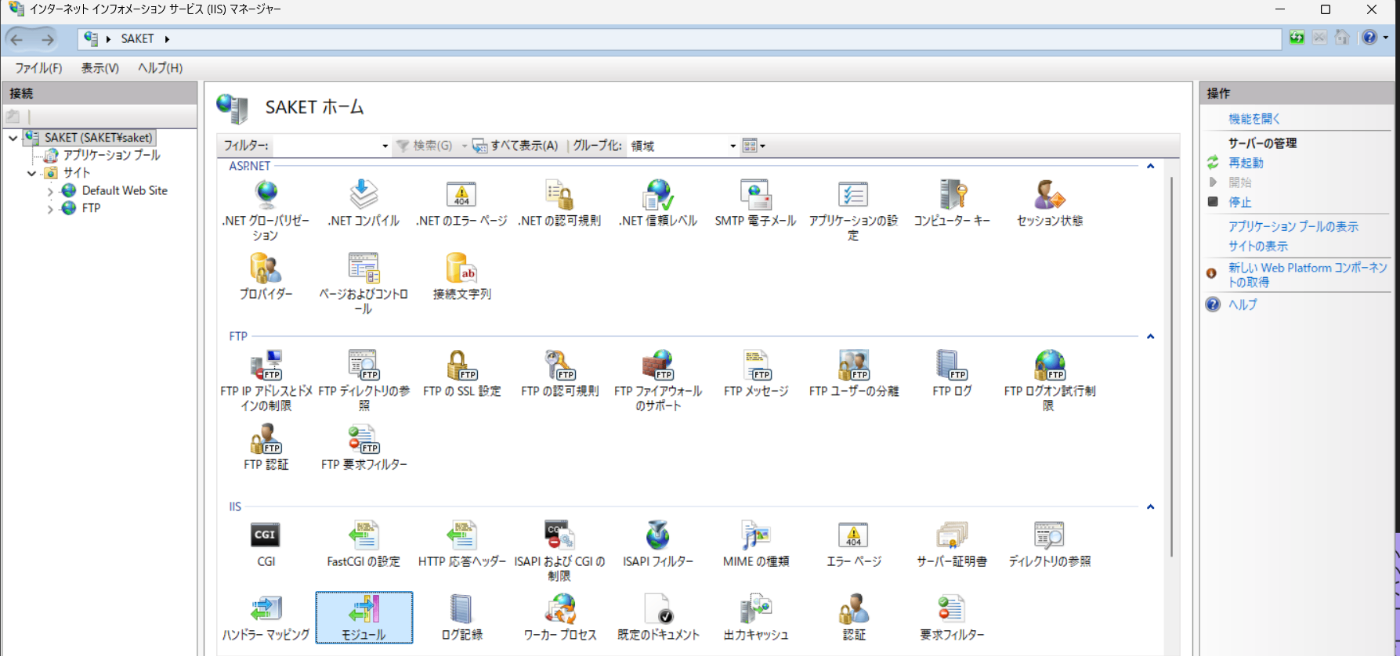
Task: Open .NET 信頼レベル icon
Action: (657, 203)
